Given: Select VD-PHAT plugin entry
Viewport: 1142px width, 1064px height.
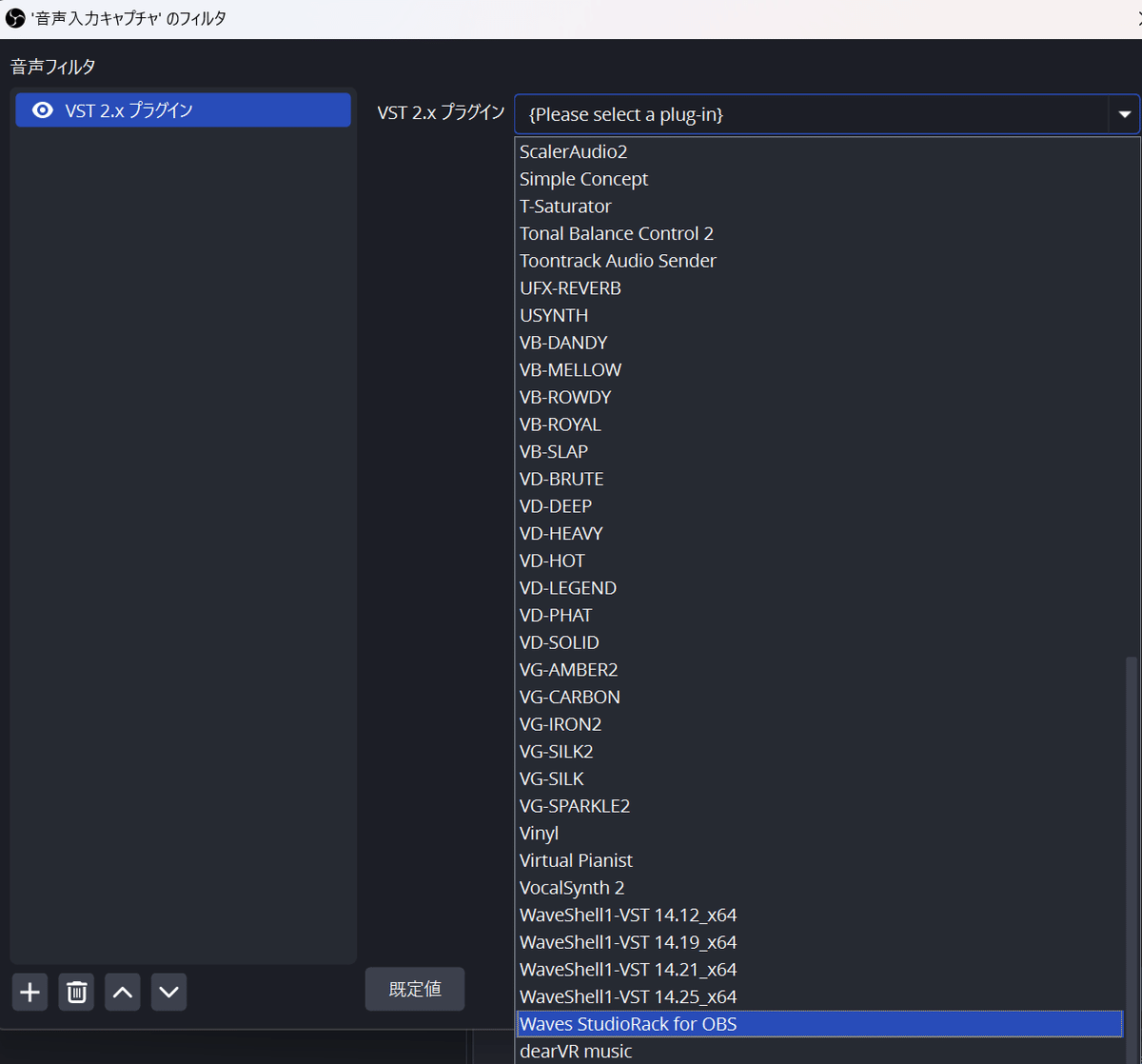Looking at the screenshot, I should (819, 616).
